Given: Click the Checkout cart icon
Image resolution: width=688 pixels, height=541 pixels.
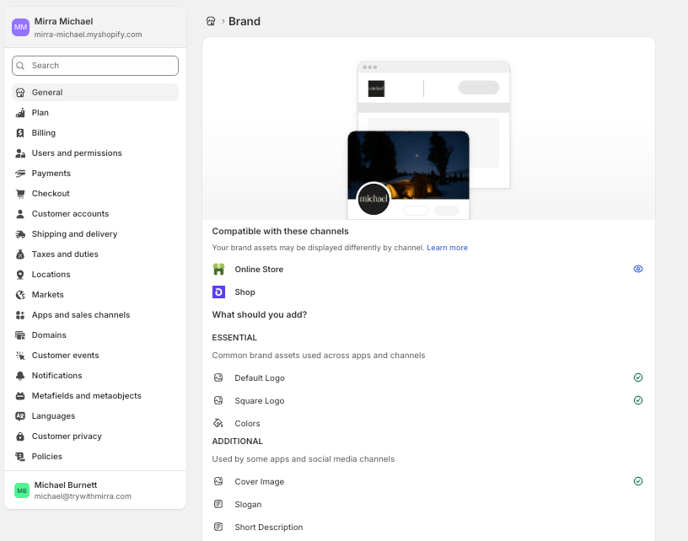Looking at the screenshot, I should pyautogui.click(x=20, y=193).
